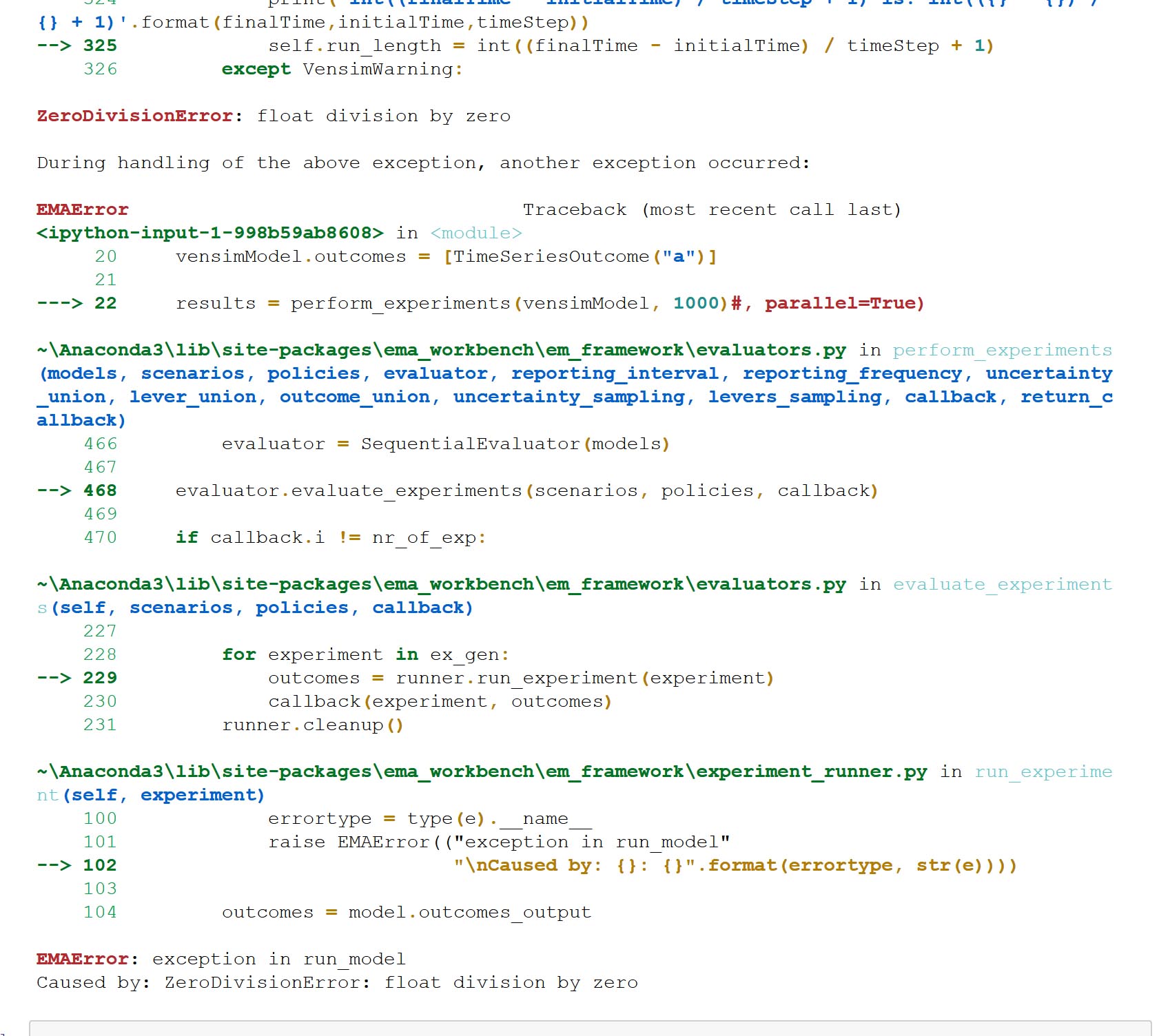Screen dimensions: 1159x1036
Task: Click the perform_experiments function name link
Action: (x=1002, y=350)
